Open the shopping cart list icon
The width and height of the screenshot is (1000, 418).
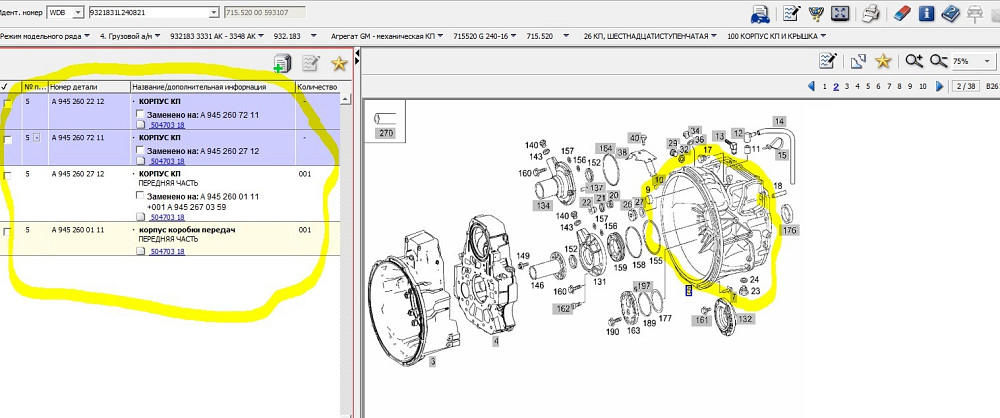tap(817, 13)
